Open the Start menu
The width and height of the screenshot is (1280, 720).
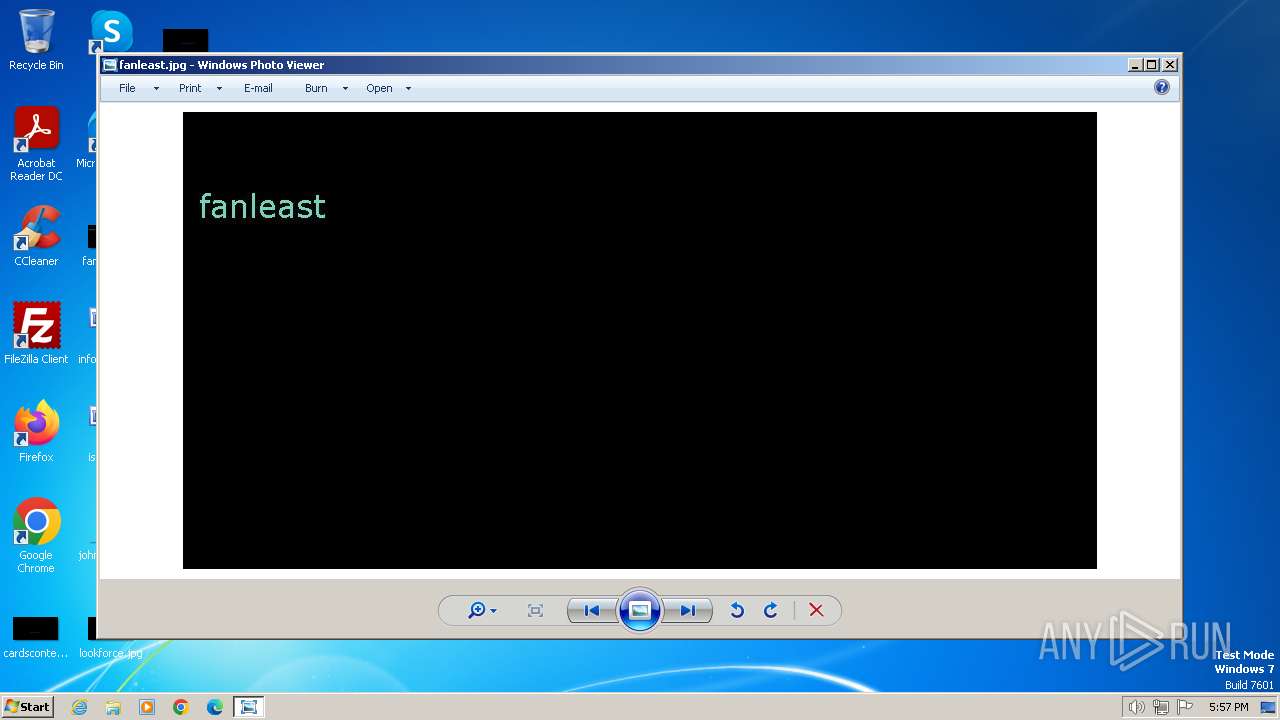(27, 706)
